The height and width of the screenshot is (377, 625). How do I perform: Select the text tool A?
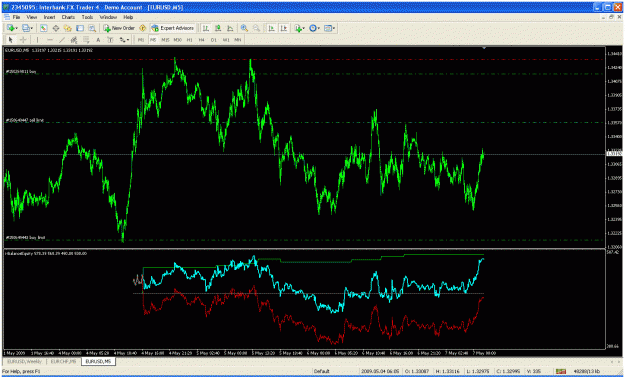(x=98, y=40)
